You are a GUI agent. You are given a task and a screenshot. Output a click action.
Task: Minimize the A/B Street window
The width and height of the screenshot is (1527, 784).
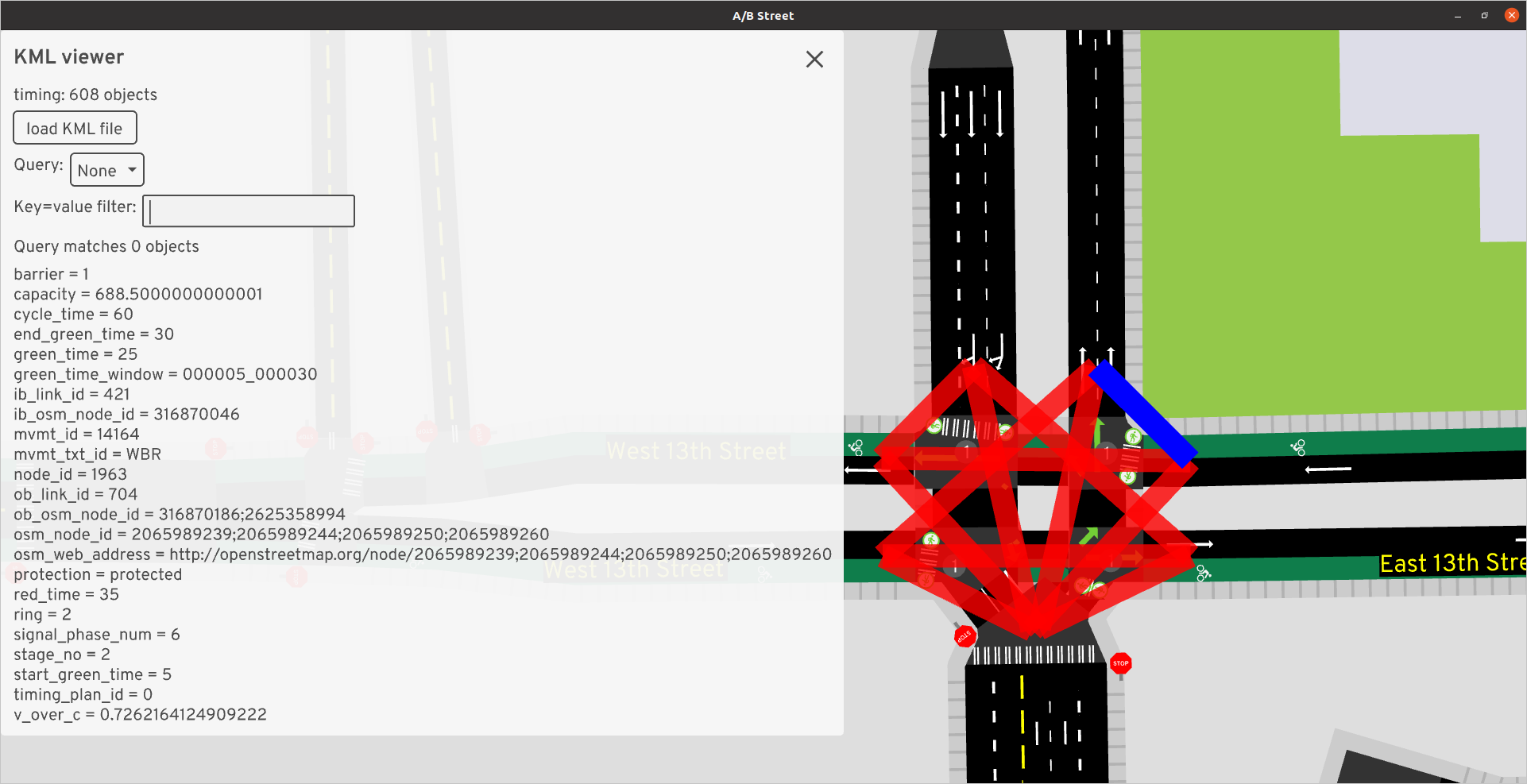click(x=1458, y=16)
